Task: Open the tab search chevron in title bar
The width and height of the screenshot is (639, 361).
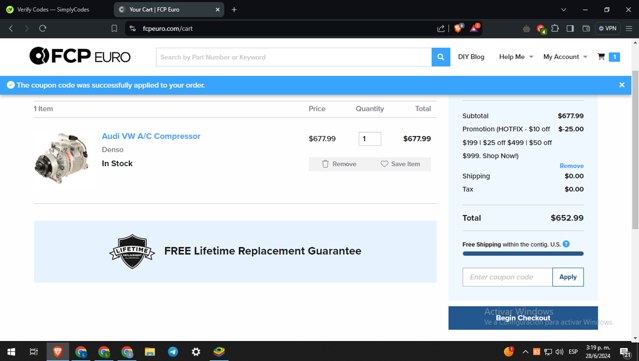Action: pyautogui.click(x=564, y=9)
